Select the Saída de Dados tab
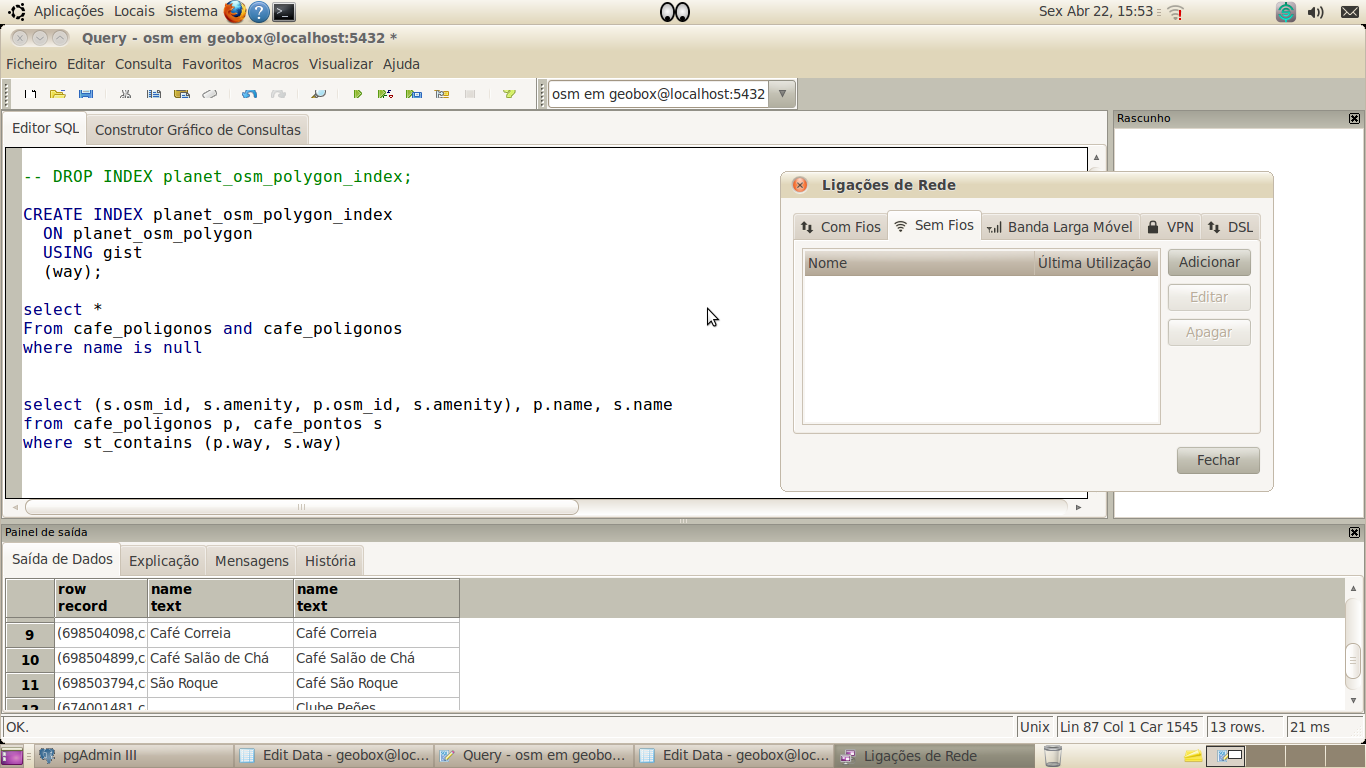 [x=62, y=559]
